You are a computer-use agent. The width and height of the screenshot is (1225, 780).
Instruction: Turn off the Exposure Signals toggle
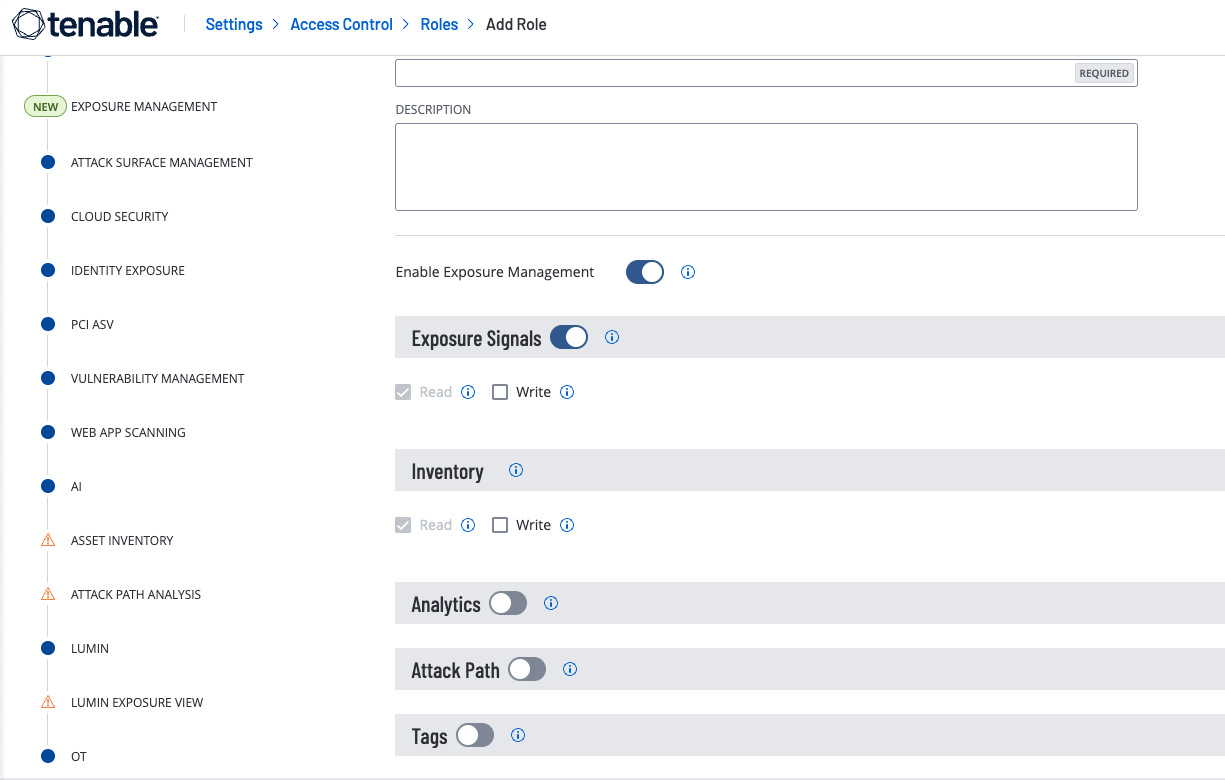[569, 338]
